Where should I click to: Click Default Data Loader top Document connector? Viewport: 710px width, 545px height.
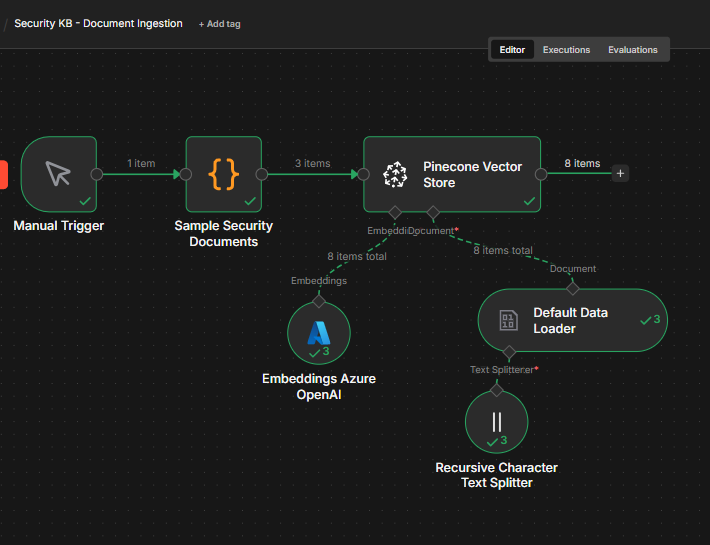click(x=573, y=288)
